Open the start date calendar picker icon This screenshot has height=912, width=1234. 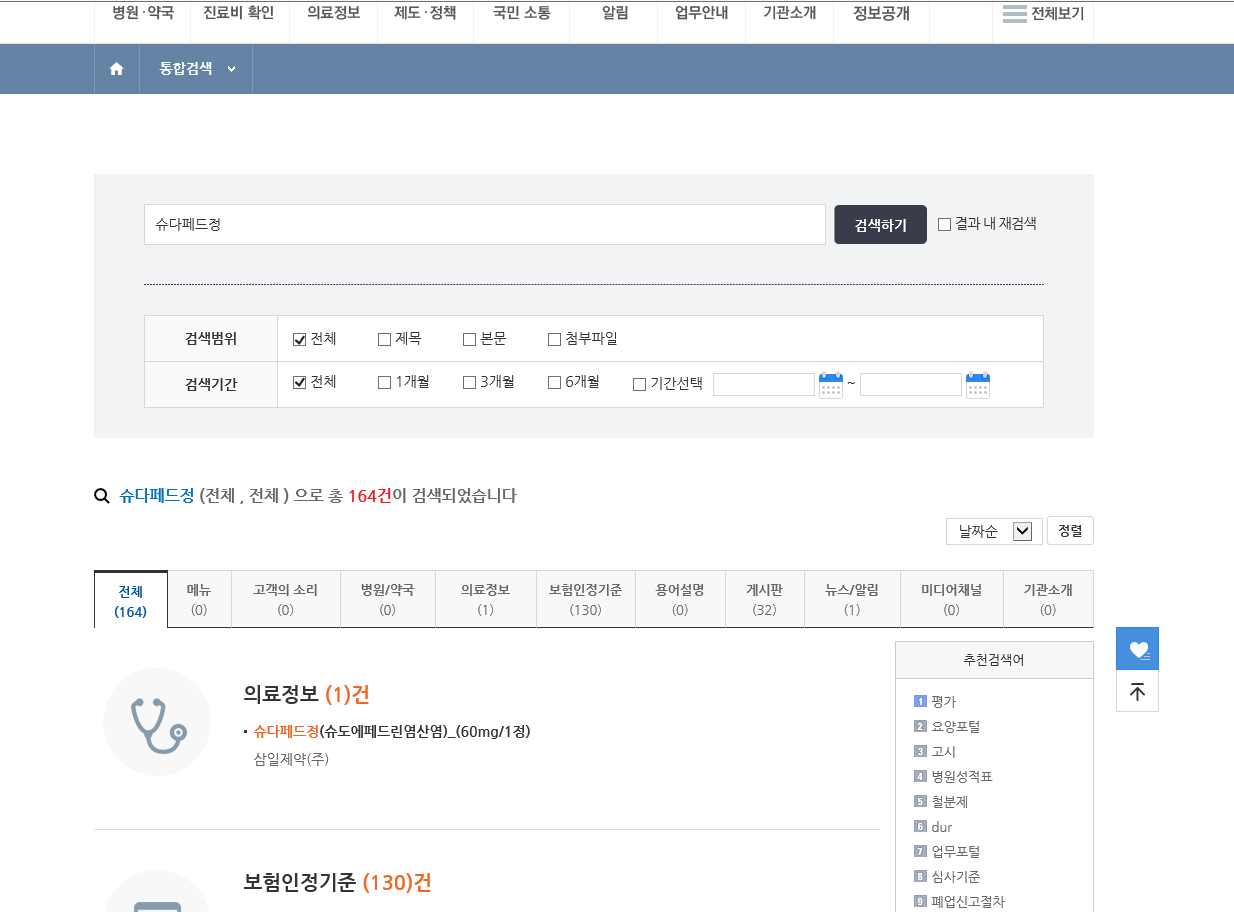click(x=831, y=385)
